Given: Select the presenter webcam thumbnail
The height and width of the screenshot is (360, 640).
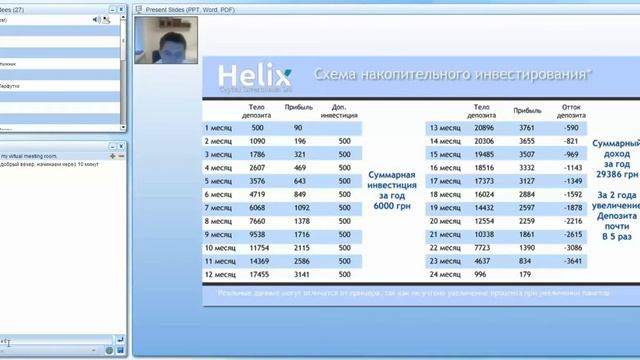Looking at the screenshot, I should 166,40.
